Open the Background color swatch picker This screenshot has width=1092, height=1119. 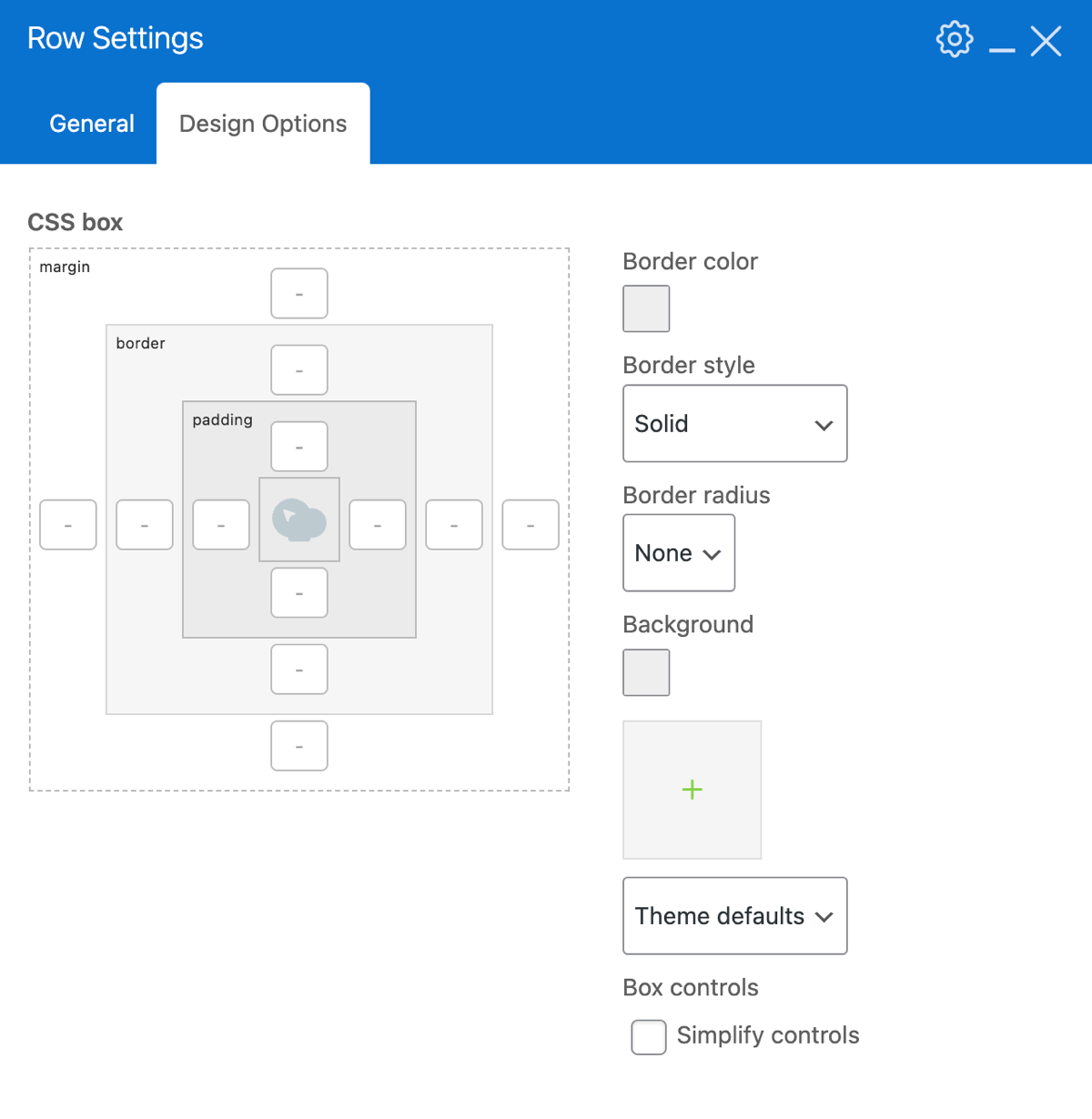click(x=646, y=672)
